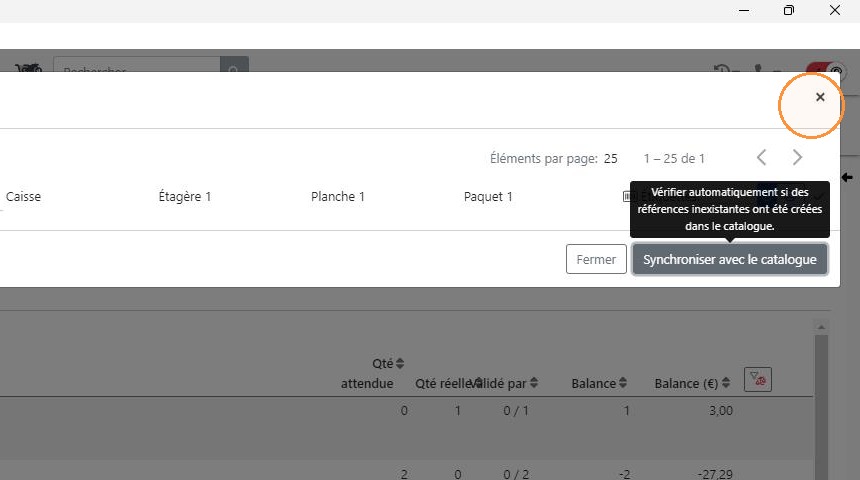Click 'Synchroniser avec le catalogue' button
This screenshot has height=480, width=860.
[729, 259]
